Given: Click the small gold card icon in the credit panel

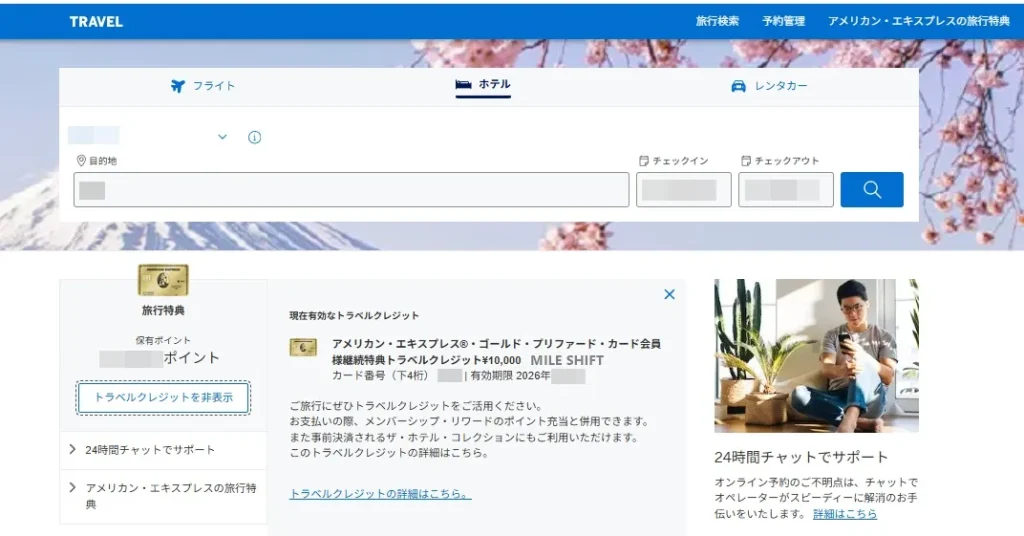Looking at the screenshot, I should click(x=303, y=347).
